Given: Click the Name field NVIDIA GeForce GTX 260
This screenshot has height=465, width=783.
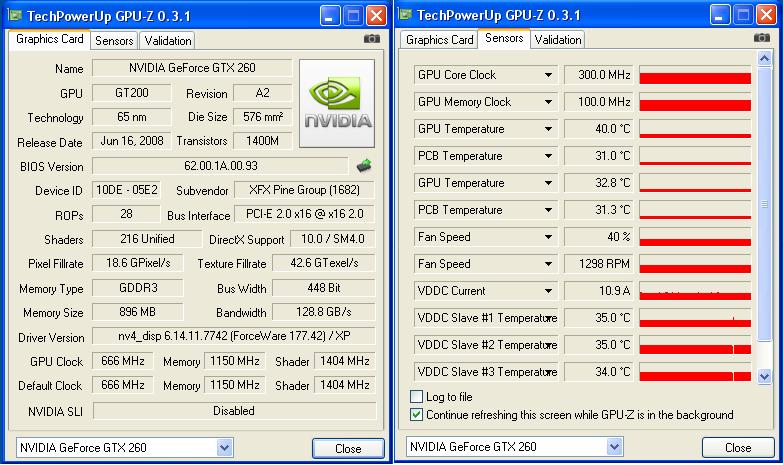Looking at the screenshot, I should tap(192, 68).
